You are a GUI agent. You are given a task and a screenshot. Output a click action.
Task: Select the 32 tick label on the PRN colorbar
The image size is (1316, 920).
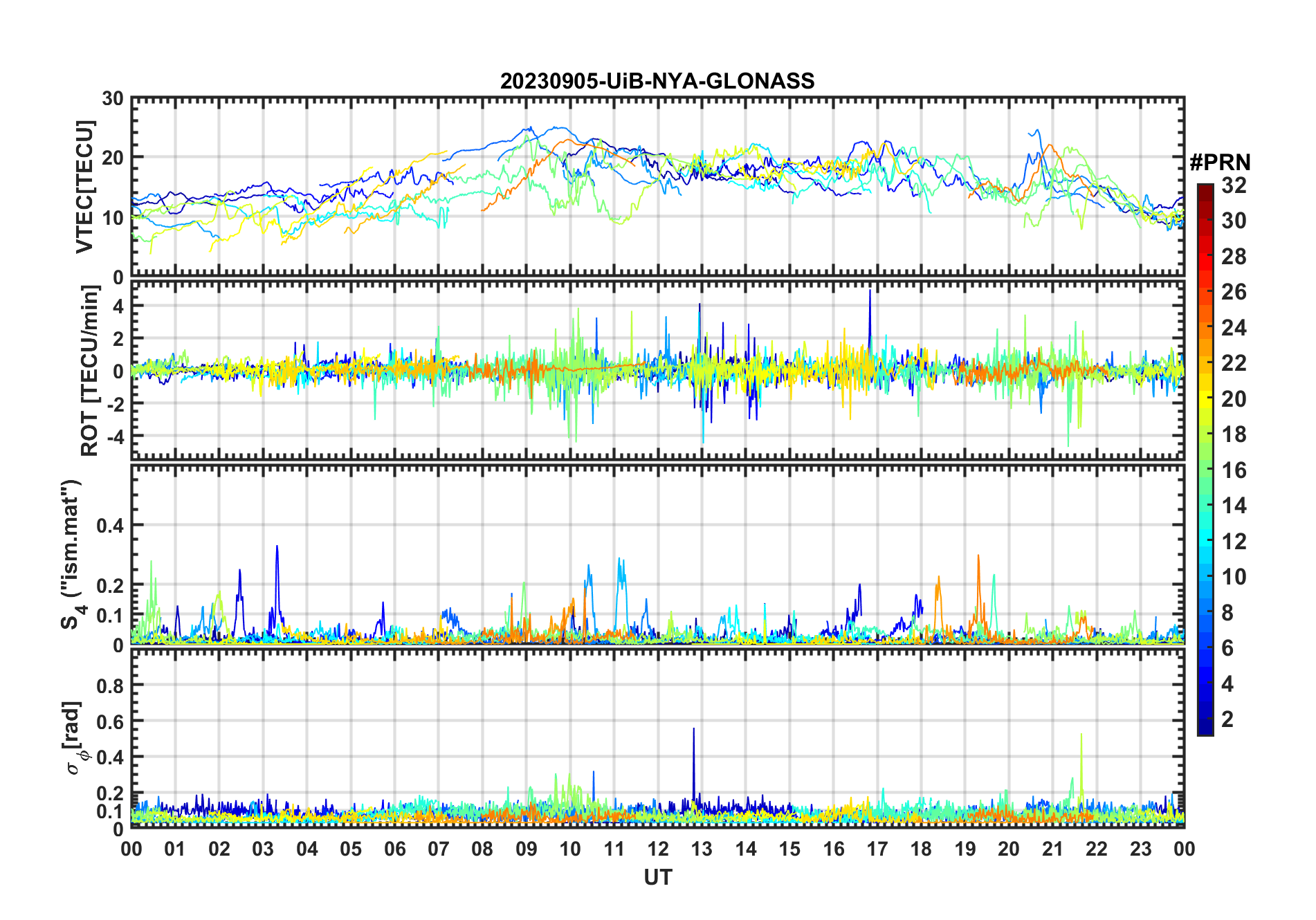click(x=1234, y=185)
